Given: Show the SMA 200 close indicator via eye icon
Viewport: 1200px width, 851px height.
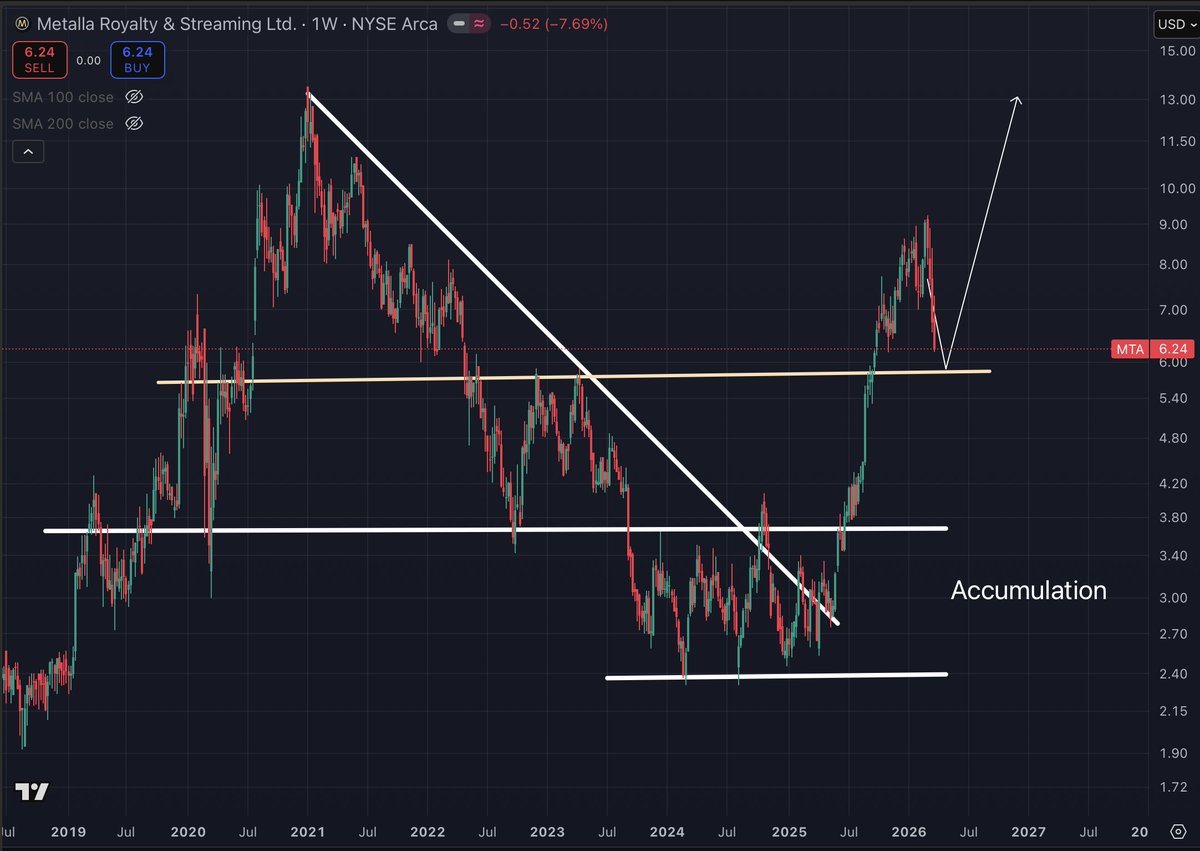Looking at the screenshot, I should pyautogui.click(x=134, y=124).
